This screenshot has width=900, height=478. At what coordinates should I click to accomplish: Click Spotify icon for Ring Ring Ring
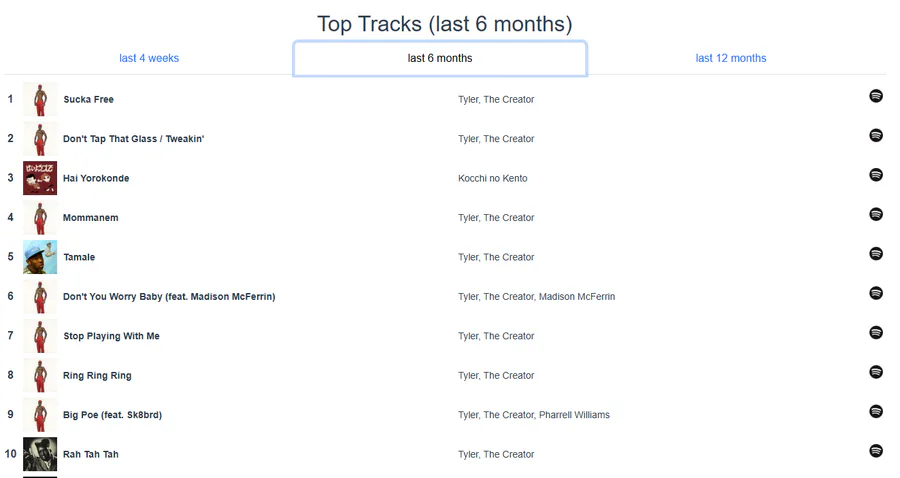click(876, 372)
